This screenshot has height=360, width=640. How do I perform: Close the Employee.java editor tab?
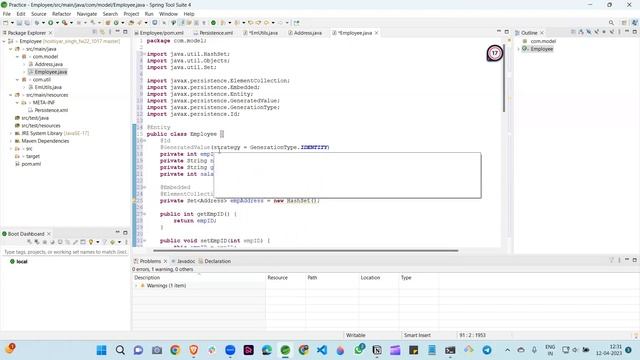click(x=376, y=33)
